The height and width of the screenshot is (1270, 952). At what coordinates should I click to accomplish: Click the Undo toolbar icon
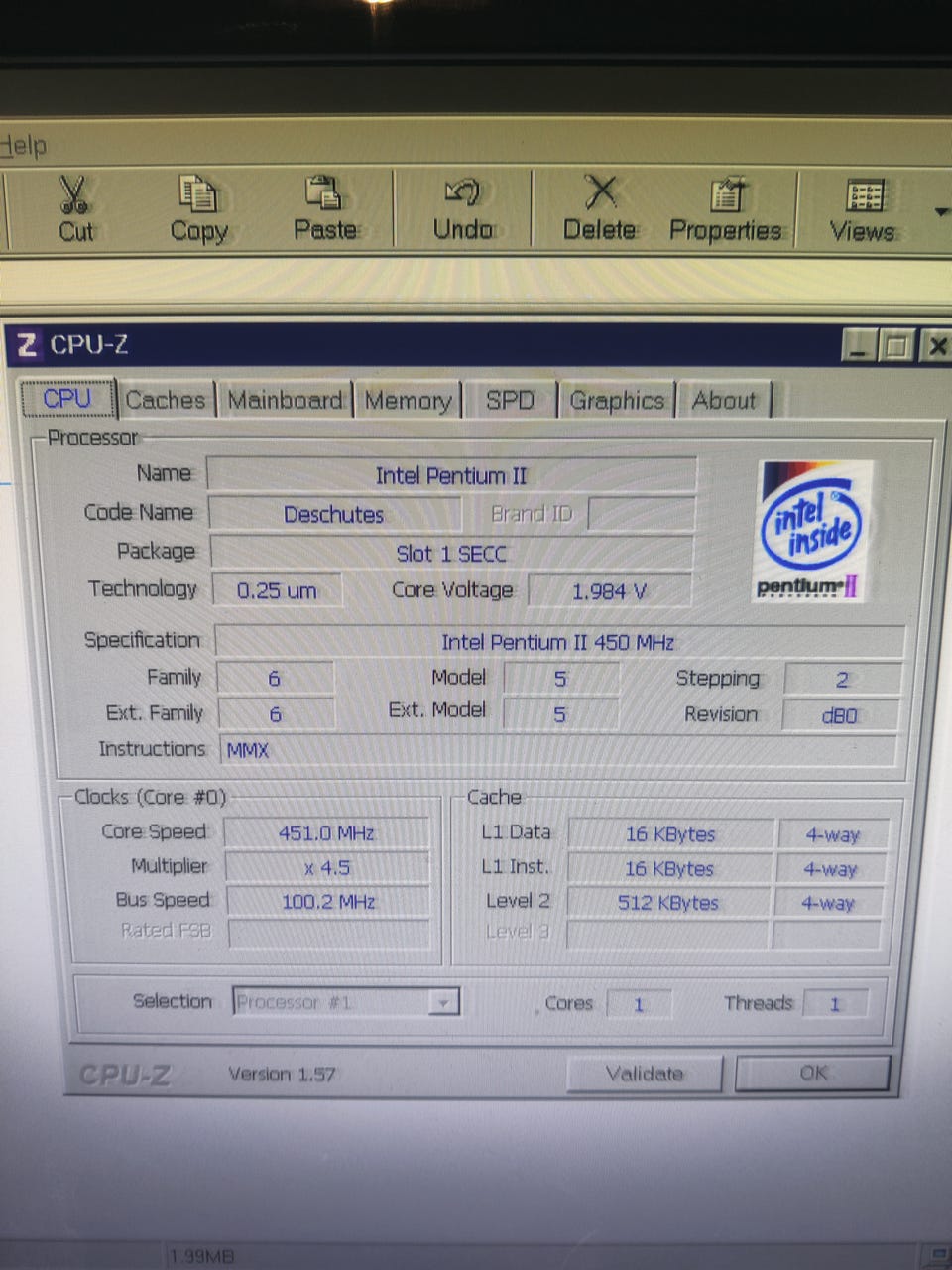(x=462, y=191)
